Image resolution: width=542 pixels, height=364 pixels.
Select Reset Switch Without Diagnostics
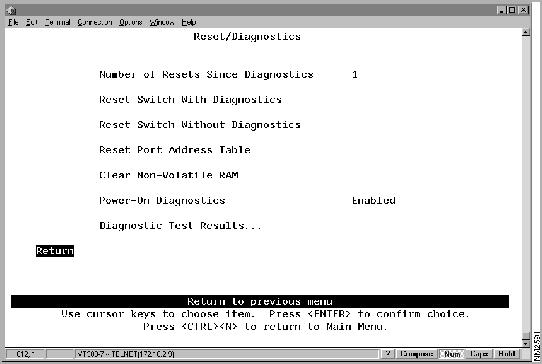[x=200, y=125]
